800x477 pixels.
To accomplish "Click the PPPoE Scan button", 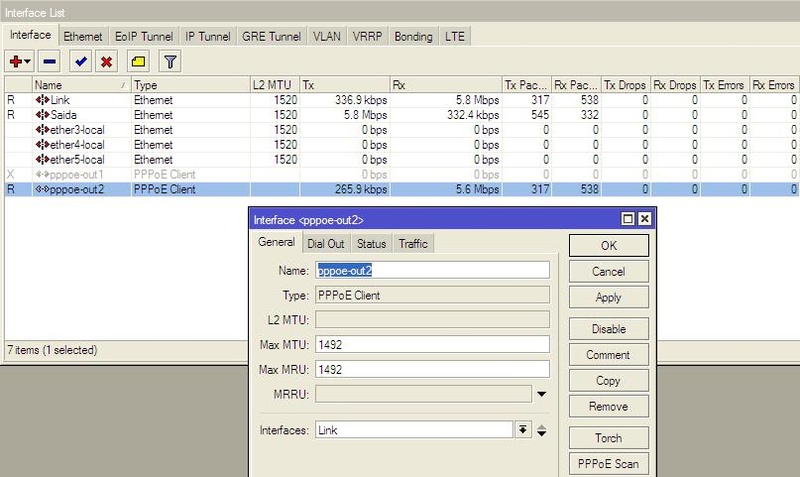I will coord(608,464).
